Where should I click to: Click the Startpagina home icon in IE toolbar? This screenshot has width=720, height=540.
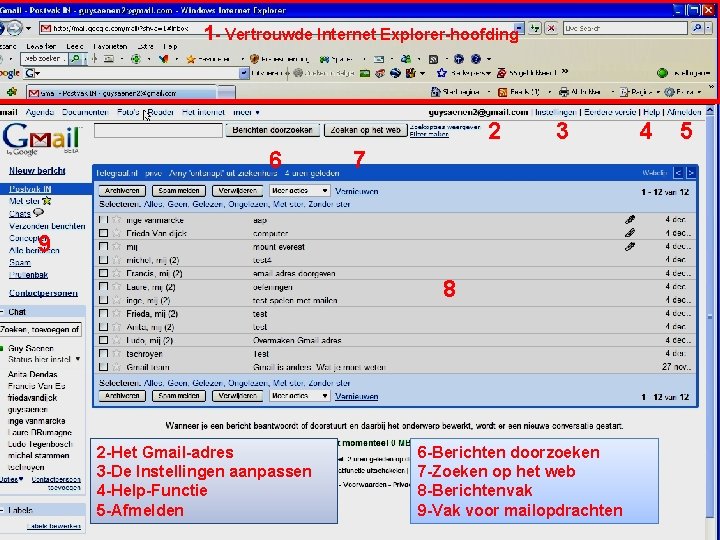pyautogui.click(x=435, y=92)
